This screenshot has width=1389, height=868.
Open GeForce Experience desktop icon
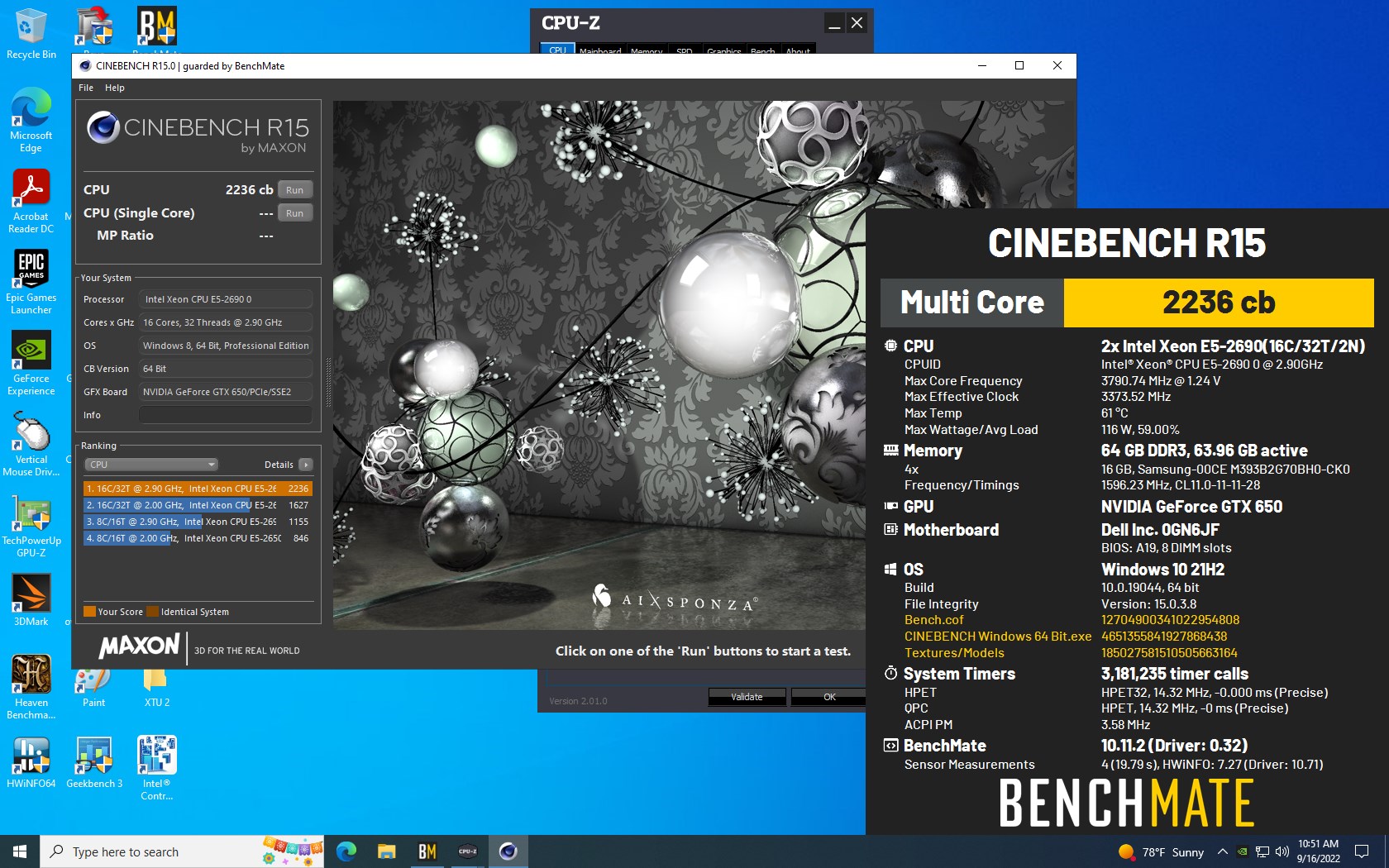tap(31, 363)
